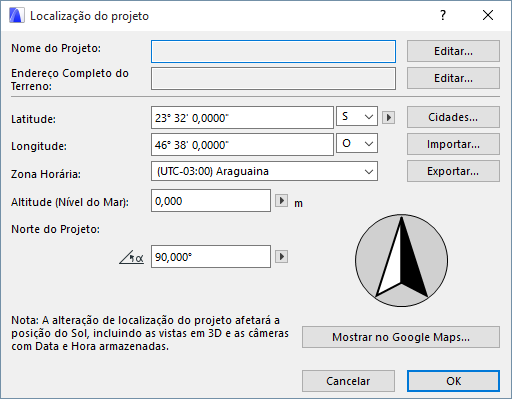Close the Localização do projeto dialog
The height and width of the screenshot is (399, 512).
[488, 15]
